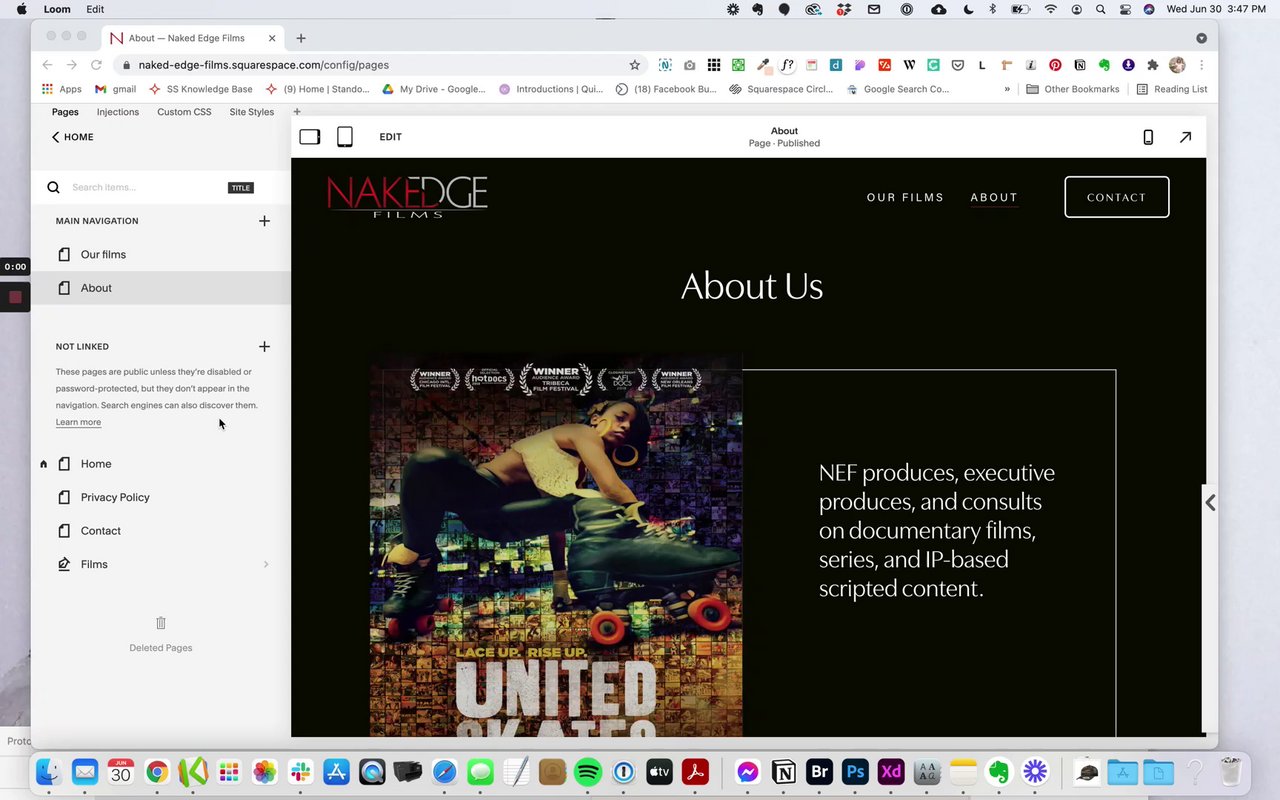Open the Edit menu in menu bar
The image size is (1280, 800).
(95, 9)
